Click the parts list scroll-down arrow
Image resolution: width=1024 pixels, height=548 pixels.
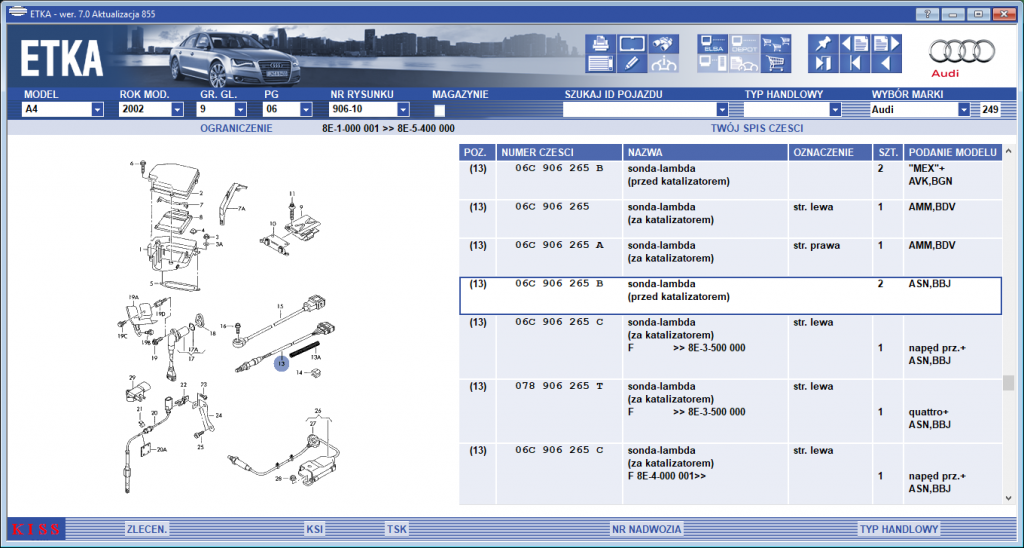click(1010, 498)
